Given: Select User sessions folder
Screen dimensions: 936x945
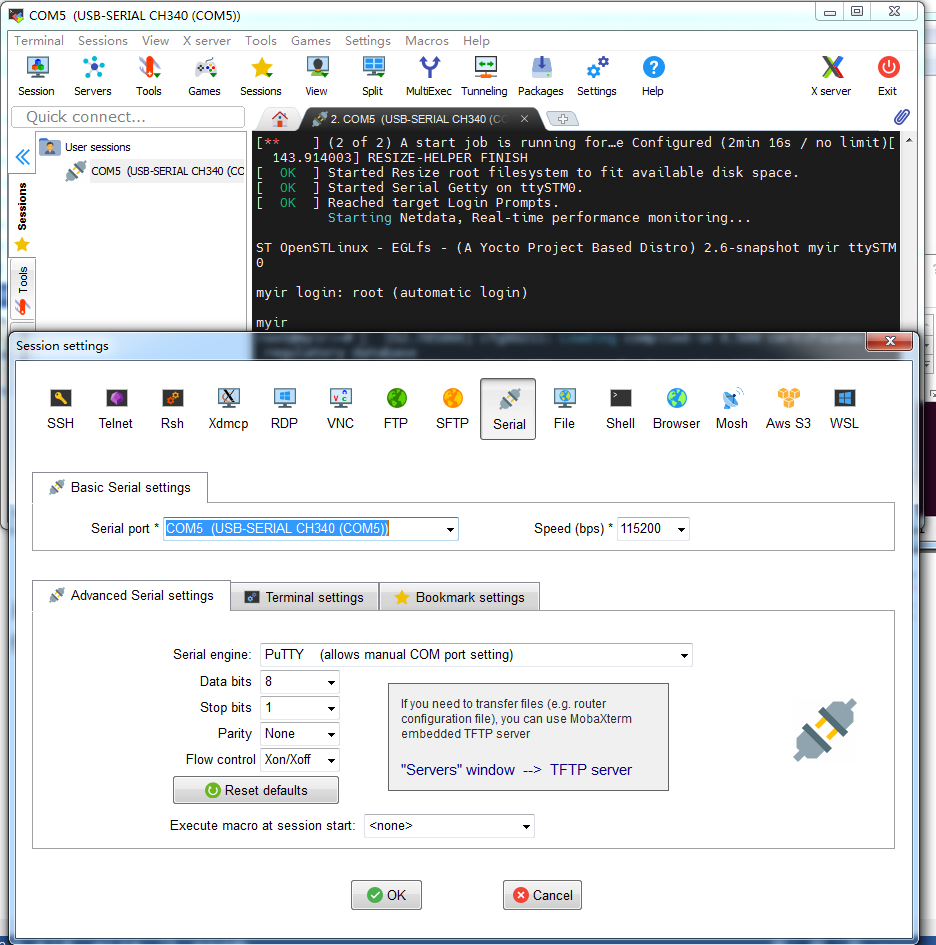Looking at the screenshot, I should pos(85,147).
